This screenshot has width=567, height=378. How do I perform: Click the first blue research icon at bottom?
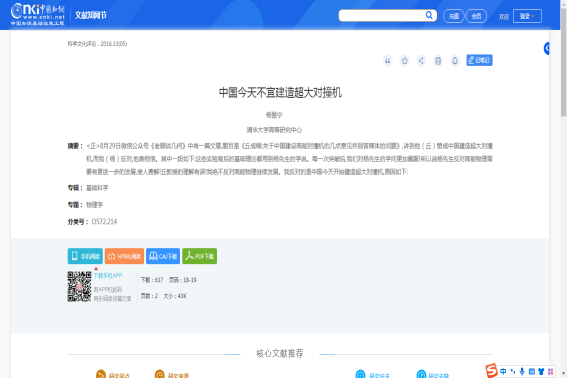click(x=361, y=374)
